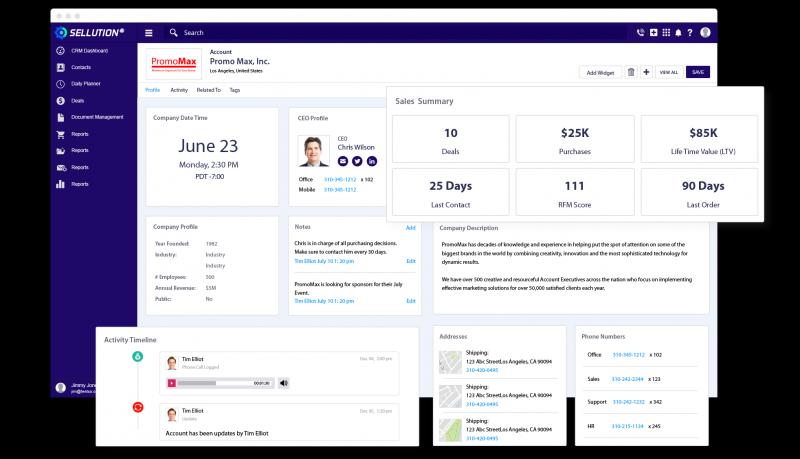
Task: Open the Related To tab
Action: point(209,90)
